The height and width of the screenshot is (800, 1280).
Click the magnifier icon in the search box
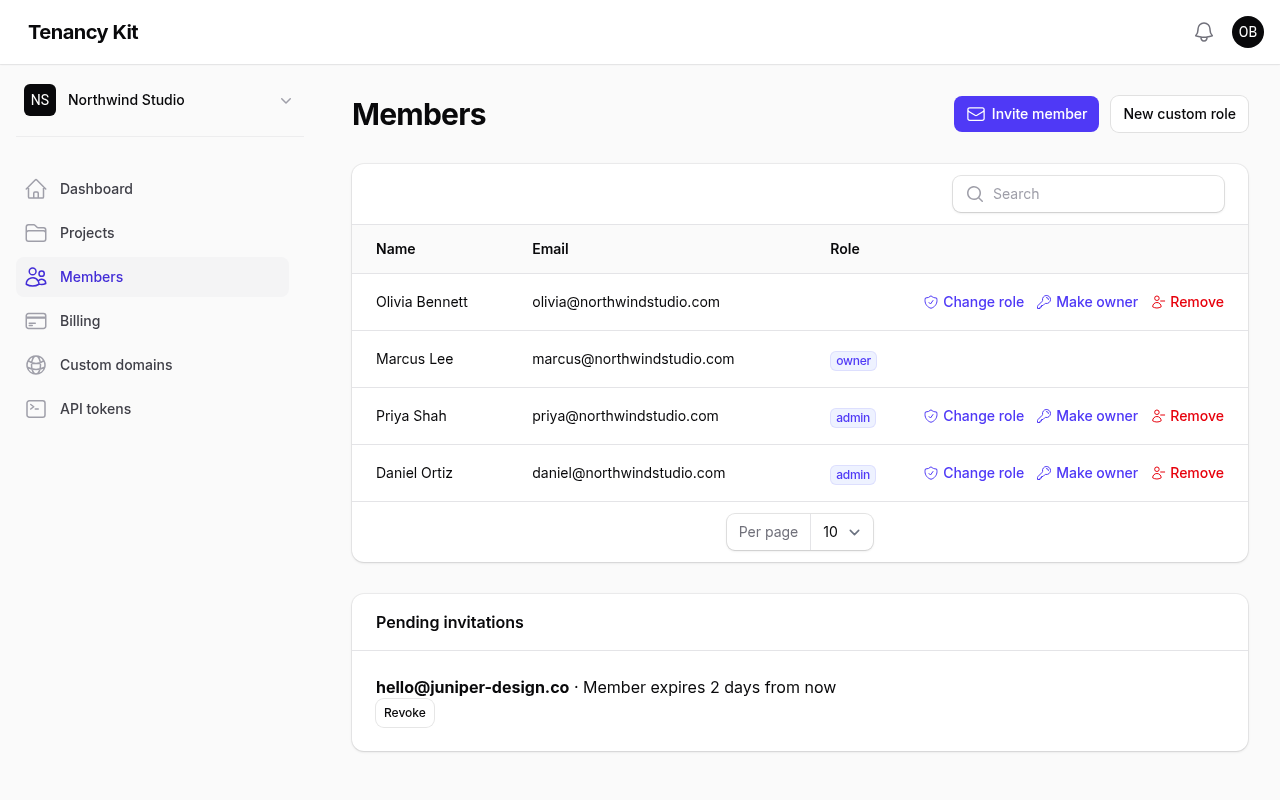(x=975, y=194)
